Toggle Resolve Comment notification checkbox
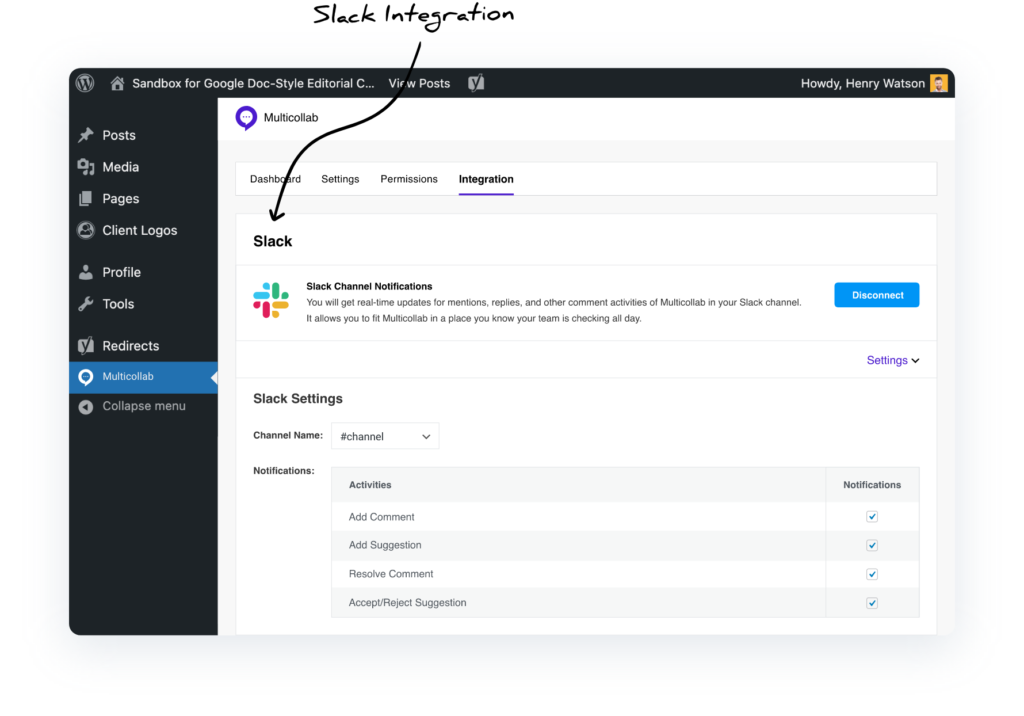This screenshot has height=716, width=1024. tap(872, 574)
